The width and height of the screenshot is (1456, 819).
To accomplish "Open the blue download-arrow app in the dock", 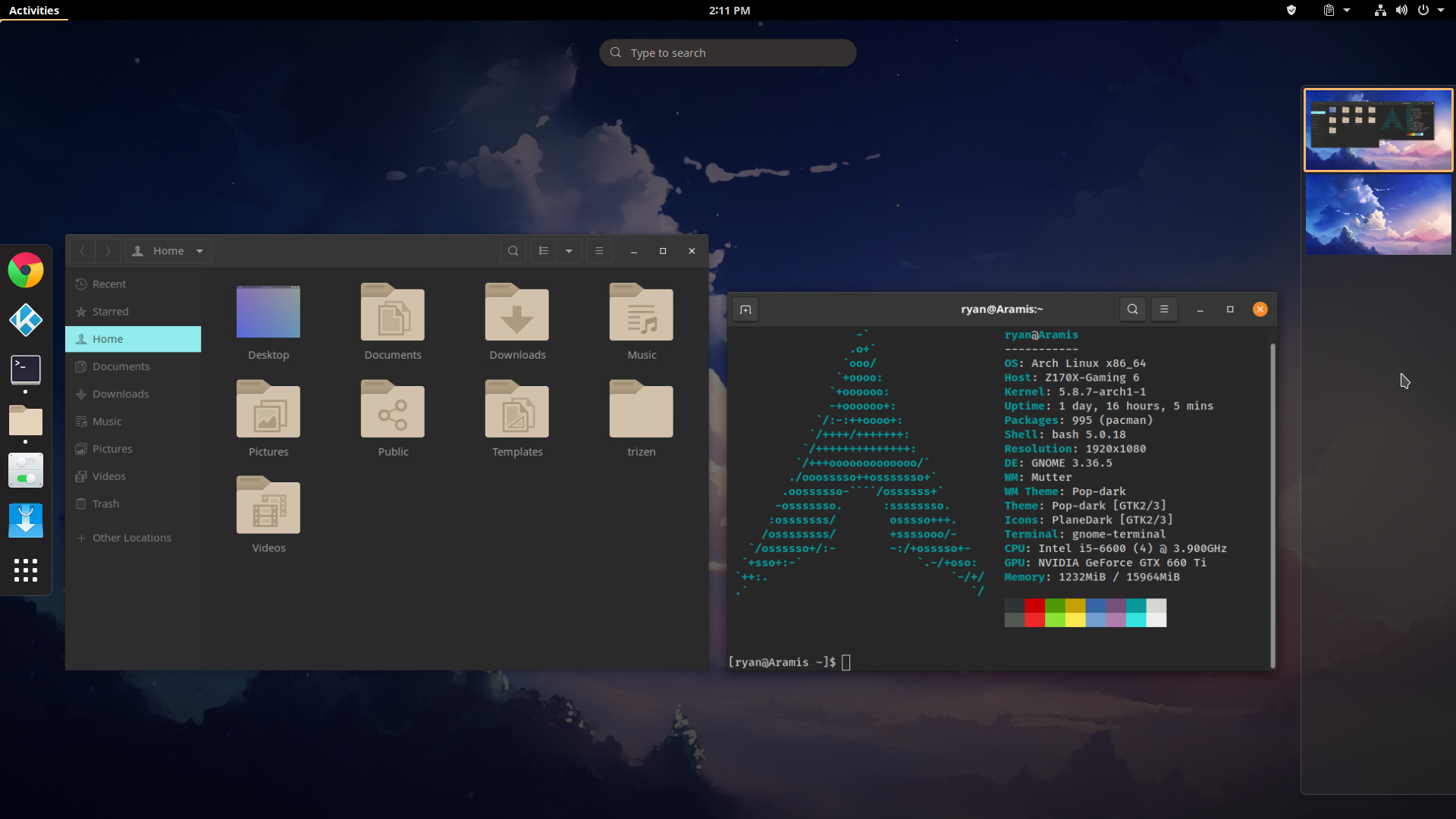I will click(x=26, y=520).
